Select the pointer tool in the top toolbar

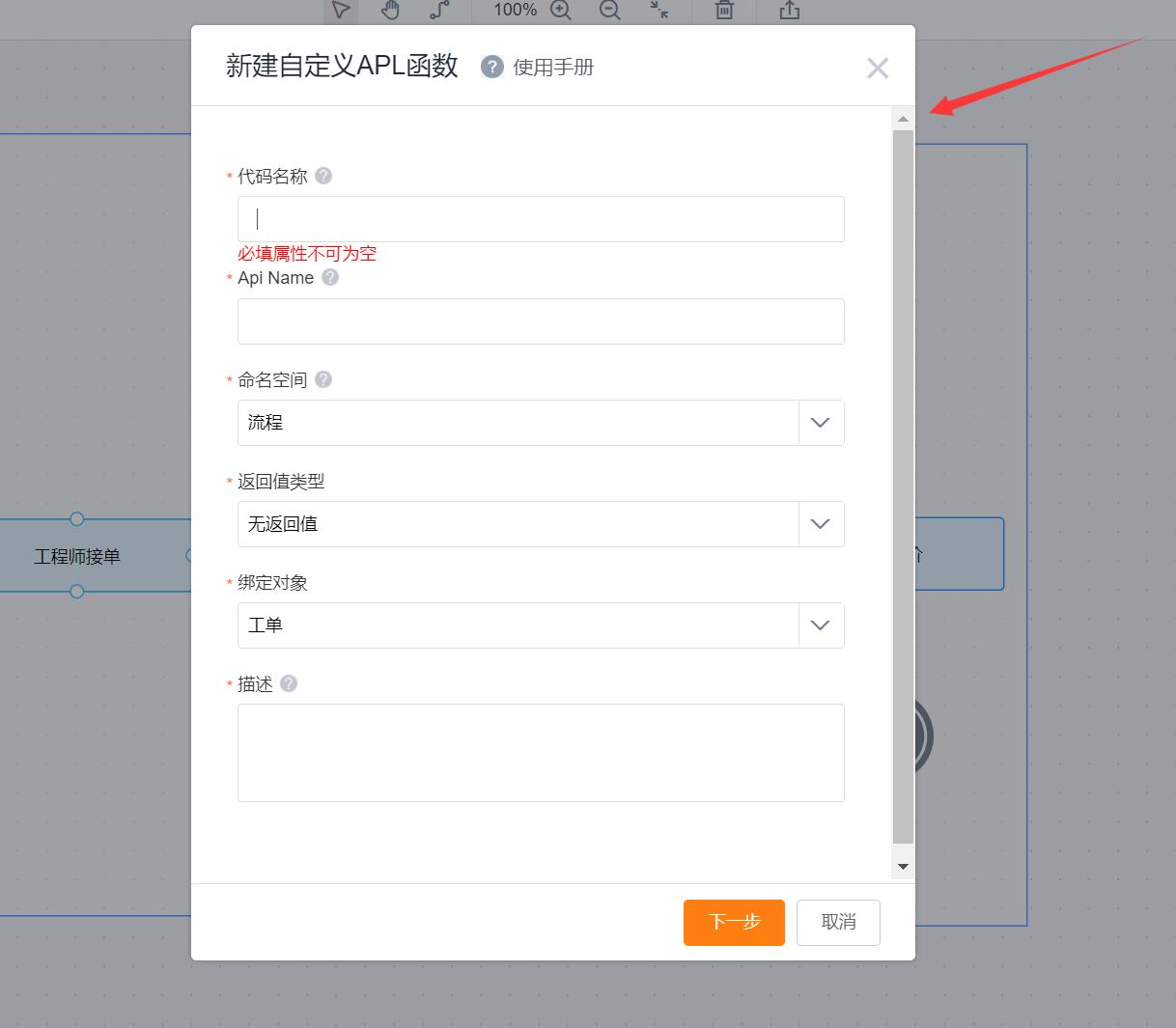pos(340,10)
